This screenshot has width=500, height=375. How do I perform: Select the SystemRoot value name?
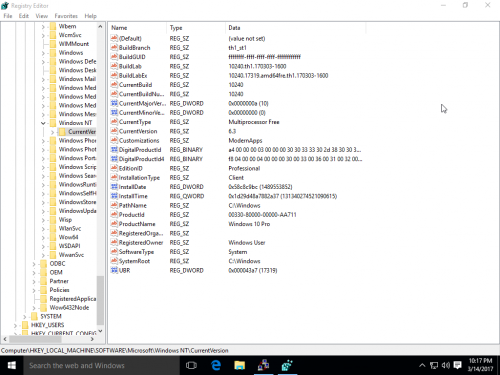click(134, 261)
